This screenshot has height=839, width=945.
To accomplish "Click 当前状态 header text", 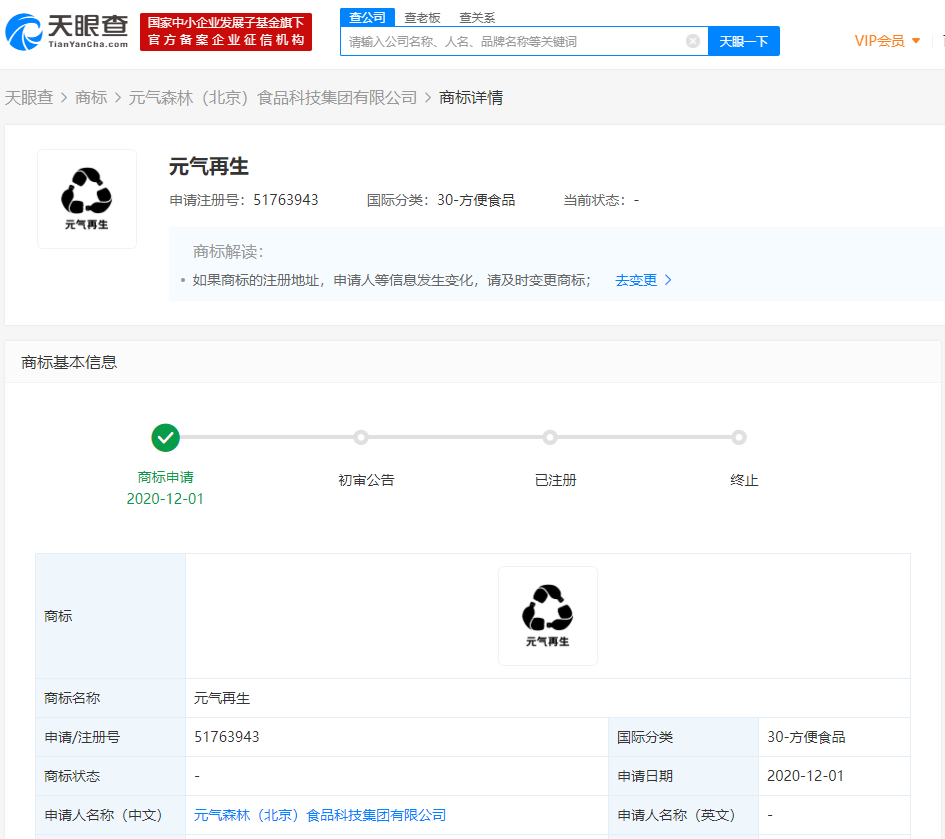I will [x=601, y=200].
